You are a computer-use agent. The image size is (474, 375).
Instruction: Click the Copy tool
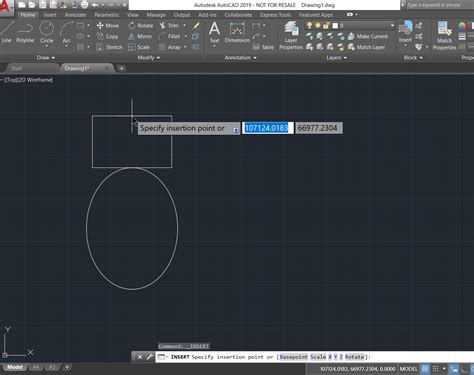tap(107, 36)
